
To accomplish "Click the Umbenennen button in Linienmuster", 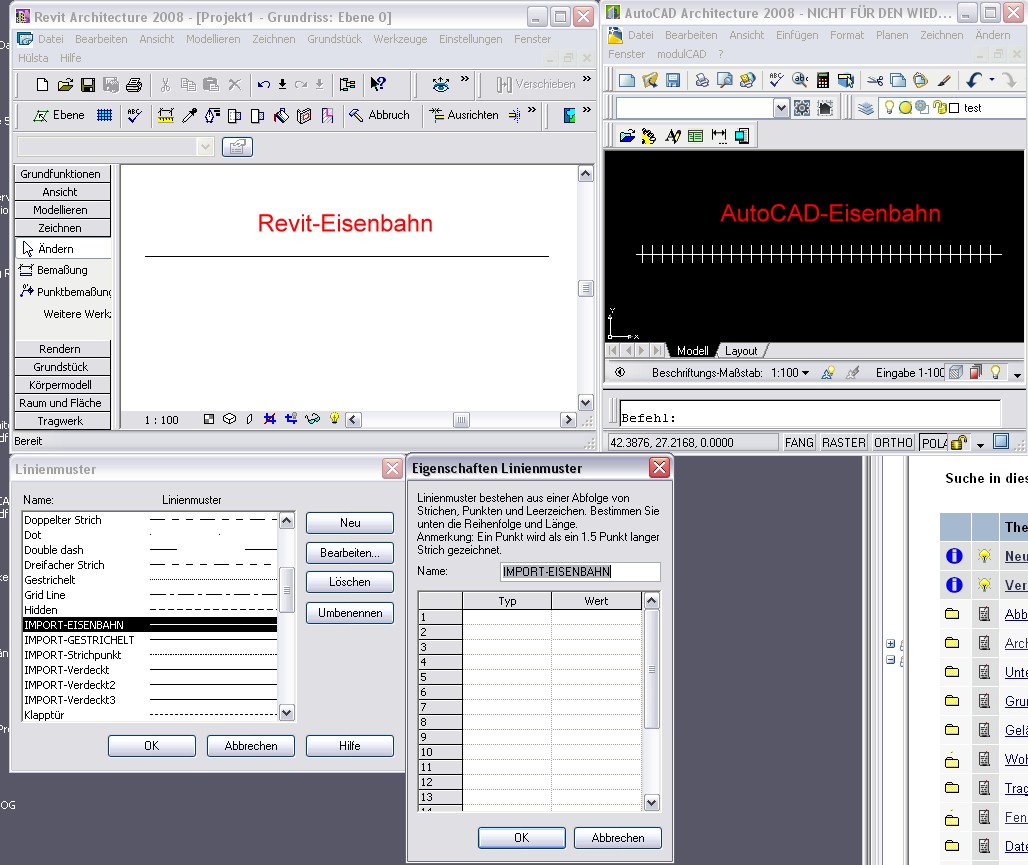I will coord(350,613).
